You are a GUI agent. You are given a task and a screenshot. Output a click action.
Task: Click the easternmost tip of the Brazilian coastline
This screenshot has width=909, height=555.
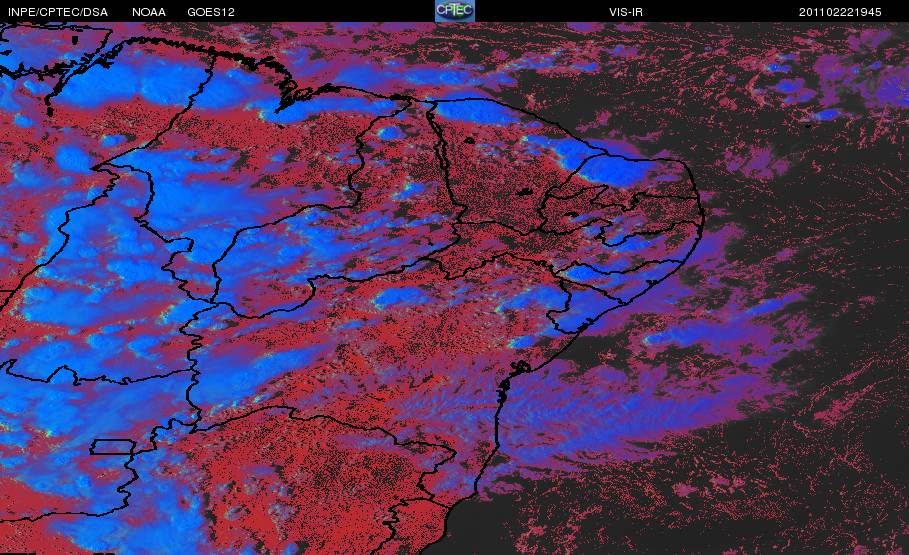point(703,213)
